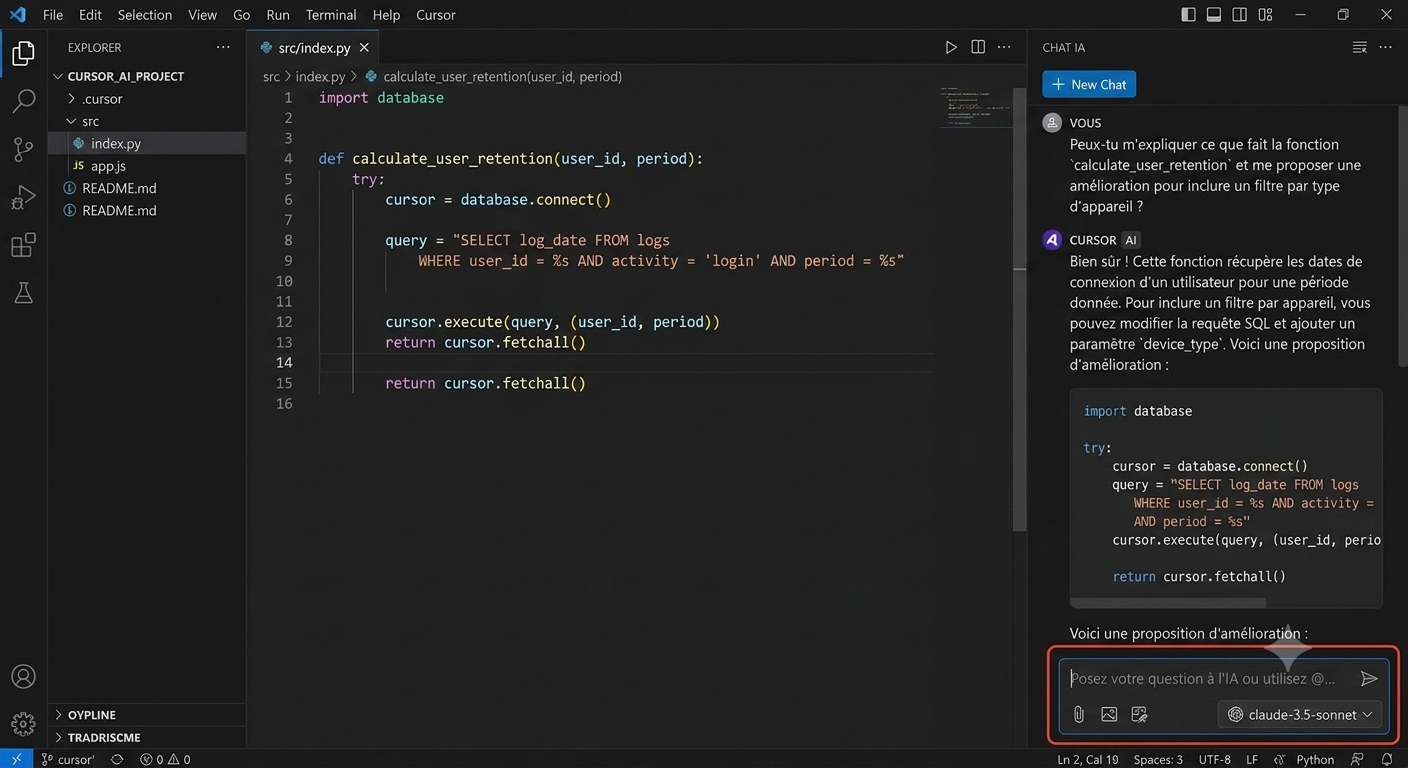Open the Selection menu
This screenshot has width=1408, height=768.
point(145,15)
